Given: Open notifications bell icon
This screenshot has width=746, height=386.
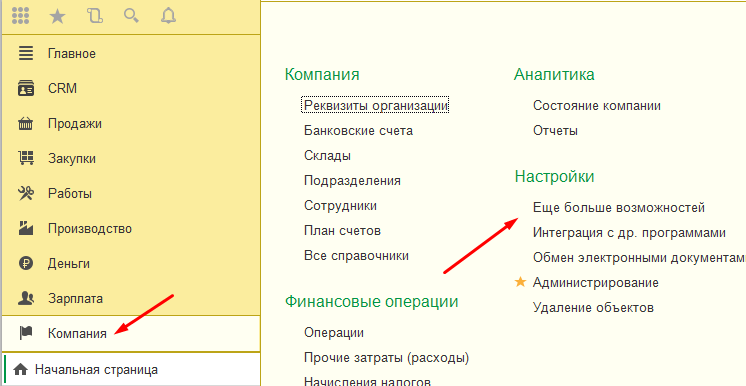Looking at the screenshot, I should pos(168,17).
